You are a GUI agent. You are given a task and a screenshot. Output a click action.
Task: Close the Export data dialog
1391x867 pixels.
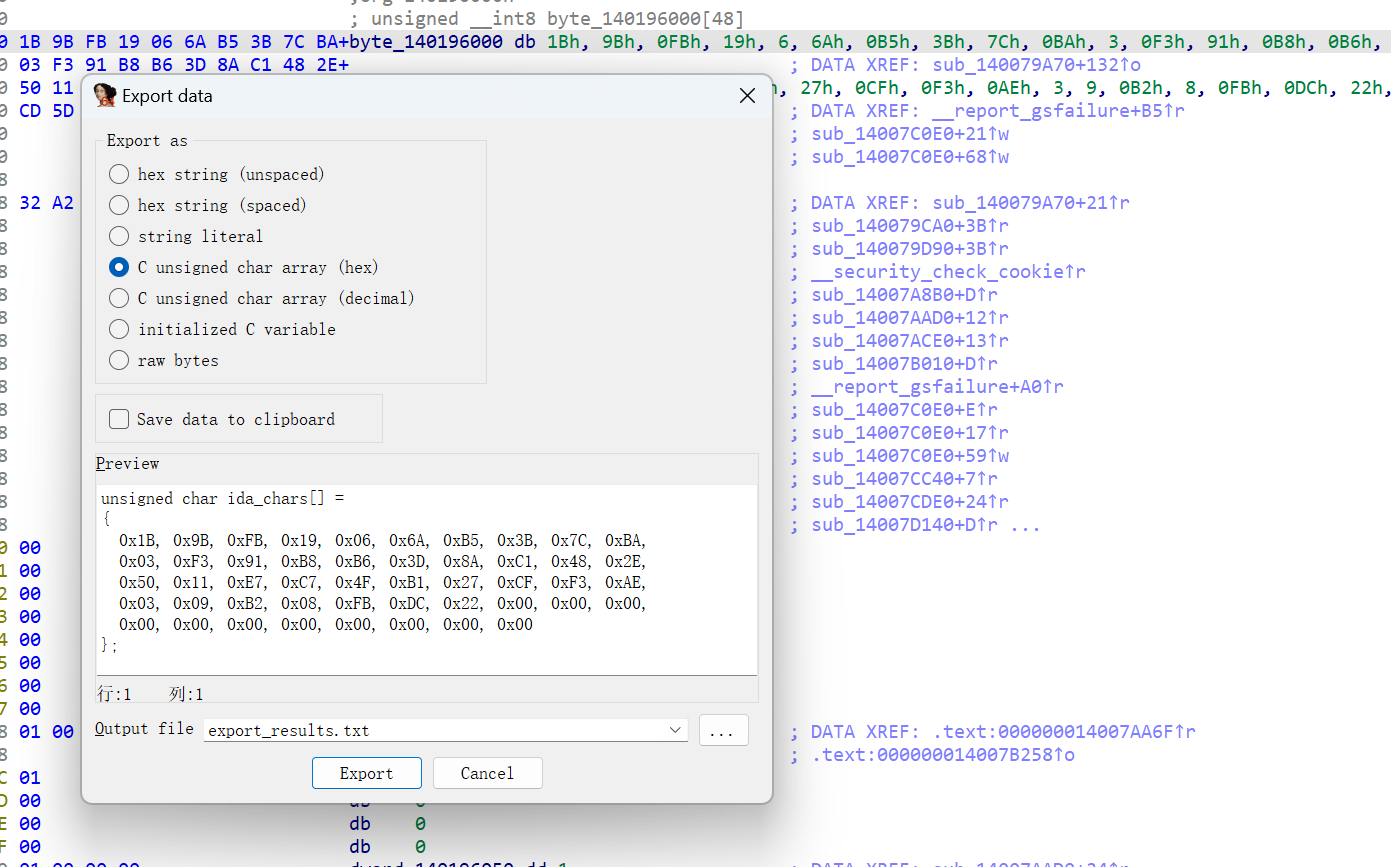pyautogui.click(x=746, y=96)
